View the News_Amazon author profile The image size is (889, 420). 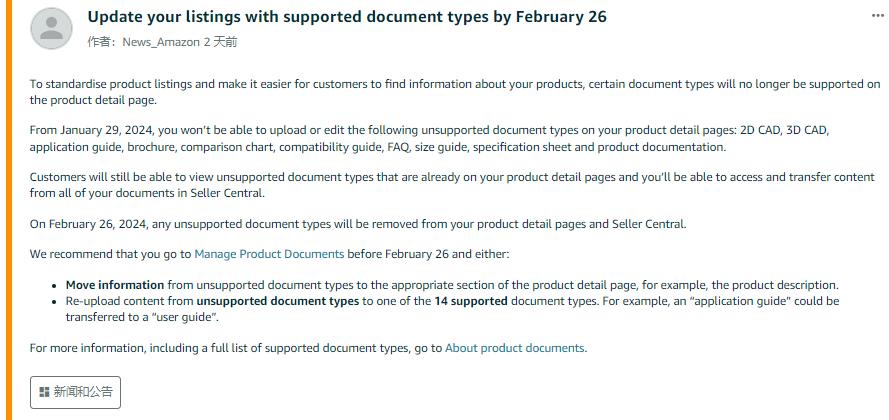point(161,43)
